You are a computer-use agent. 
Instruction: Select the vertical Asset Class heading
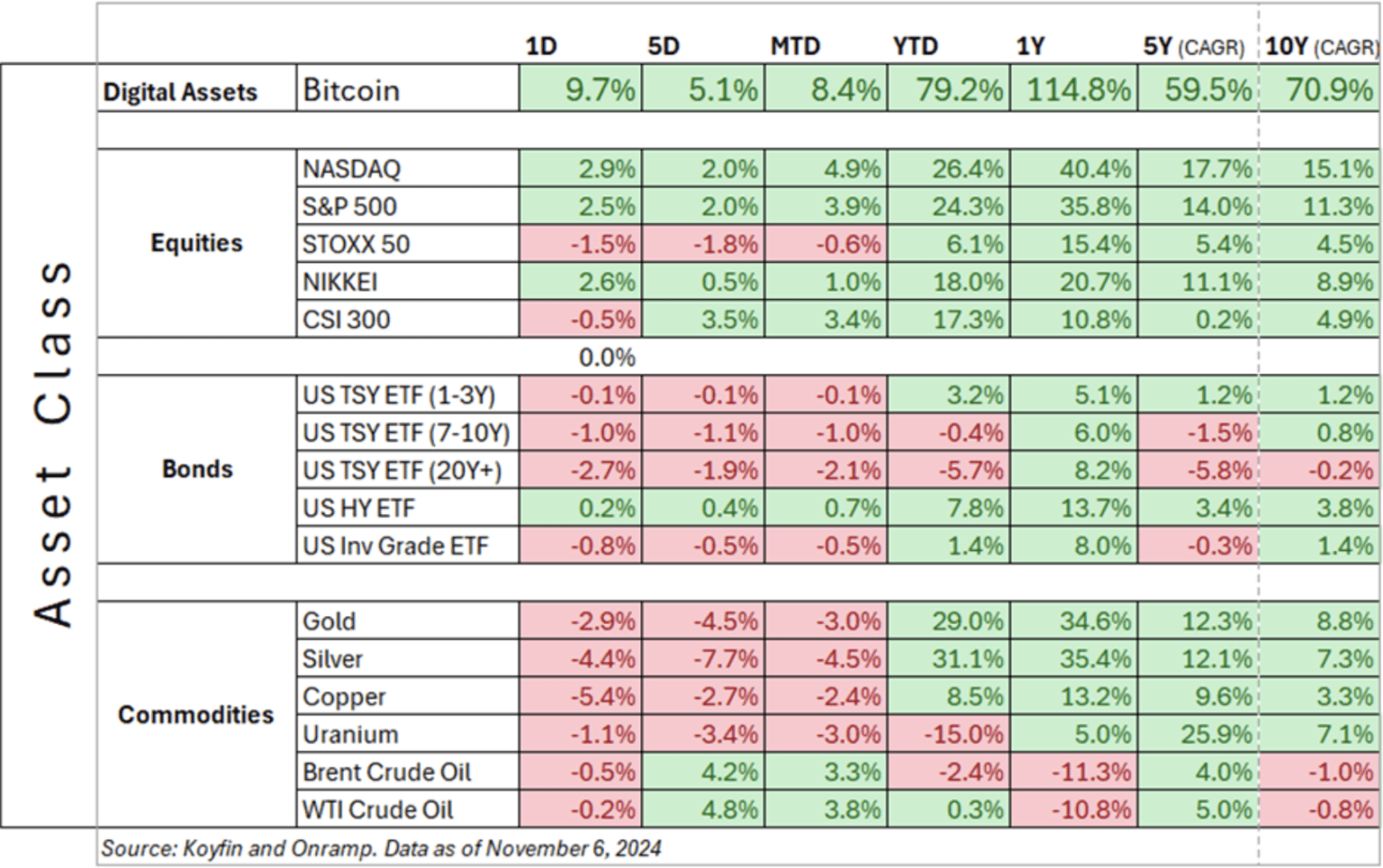coord(51,445)
